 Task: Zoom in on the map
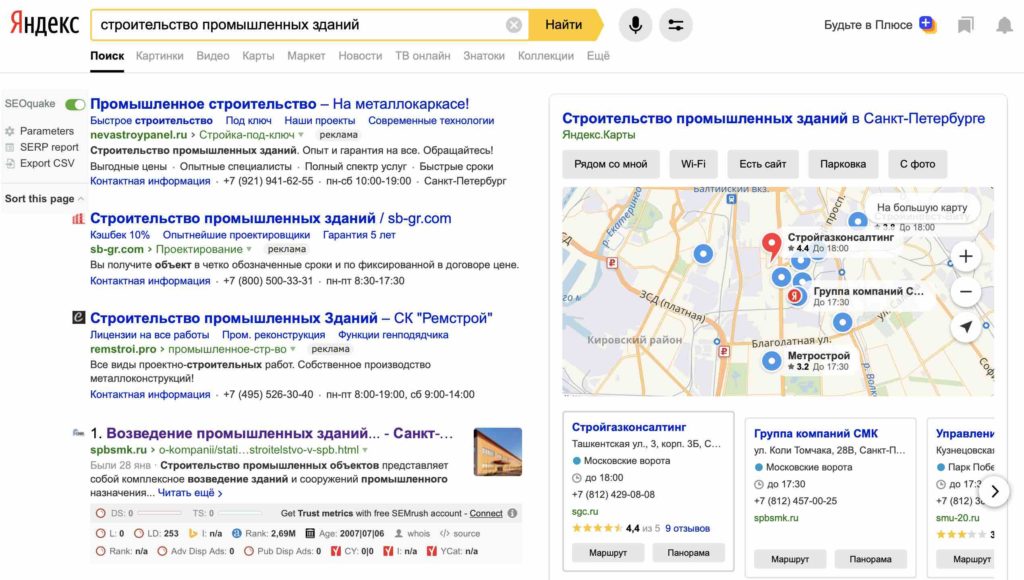pyautogui.click(x=966, y=257)
